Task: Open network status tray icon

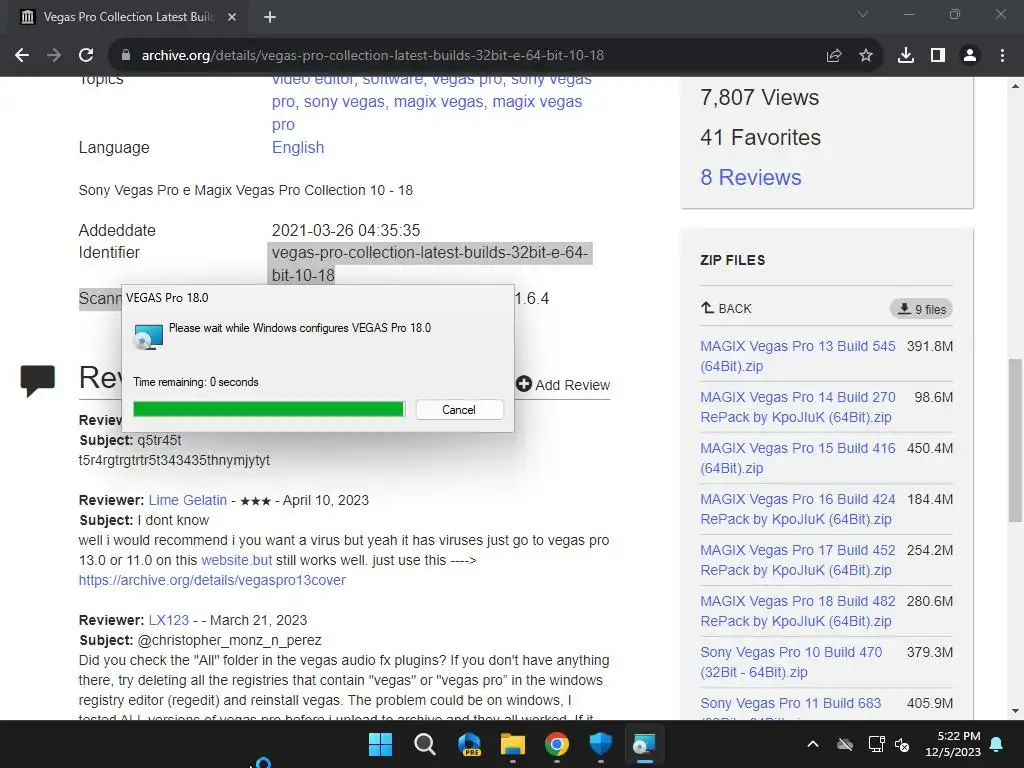Action: pyautogui.click(x=876, y=744)
